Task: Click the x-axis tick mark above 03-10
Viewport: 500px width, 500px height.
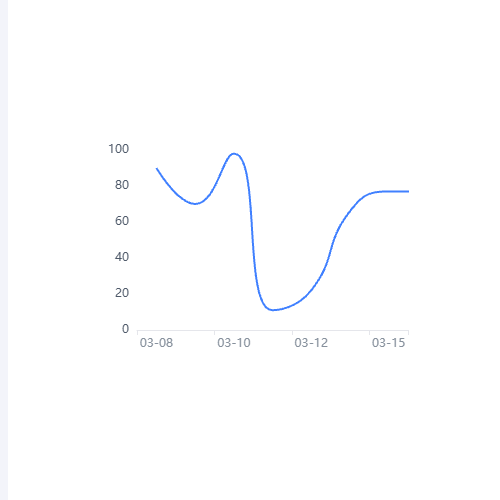Action: pyautogui.click(x=214, y=332)
